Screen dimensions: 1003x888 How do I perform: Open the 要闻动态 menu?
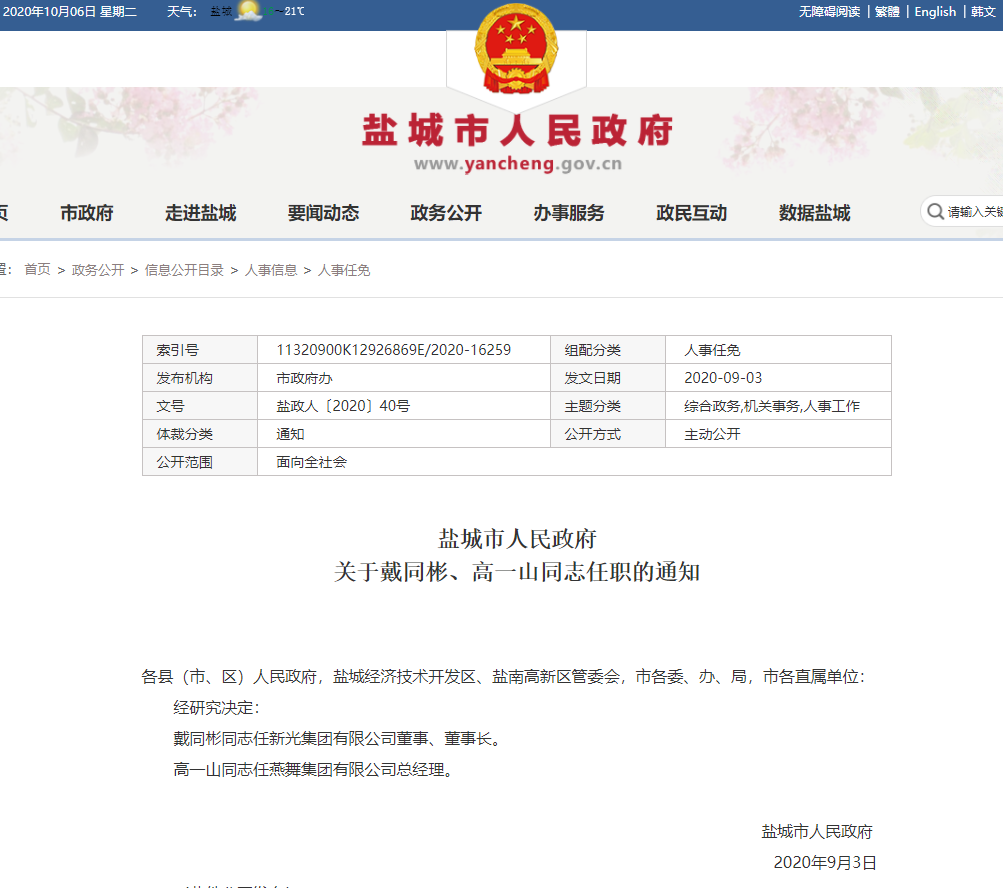324,212
